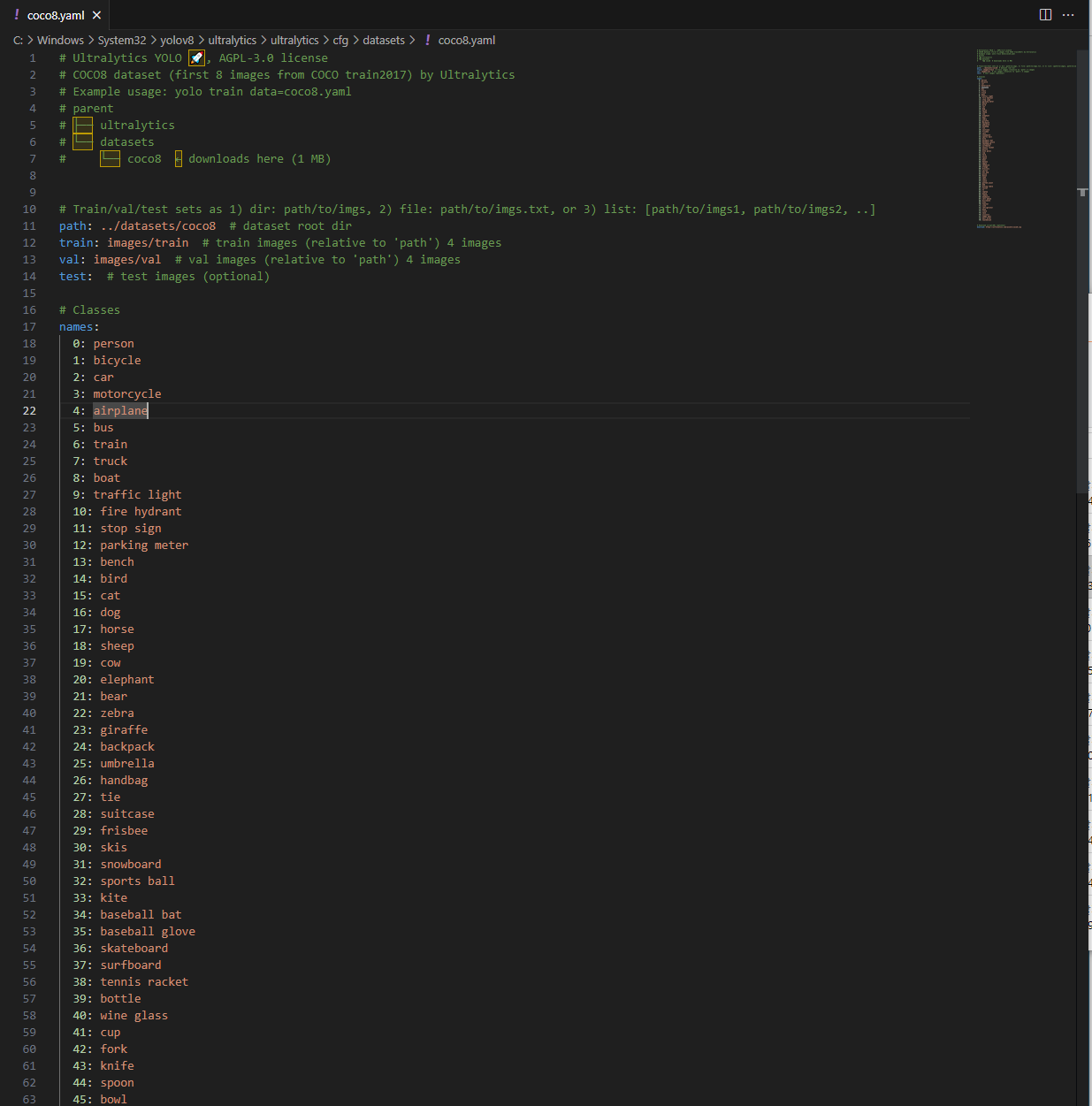
Task: Click the 'frisbee' class name
Action: click(x=124, y=831)
